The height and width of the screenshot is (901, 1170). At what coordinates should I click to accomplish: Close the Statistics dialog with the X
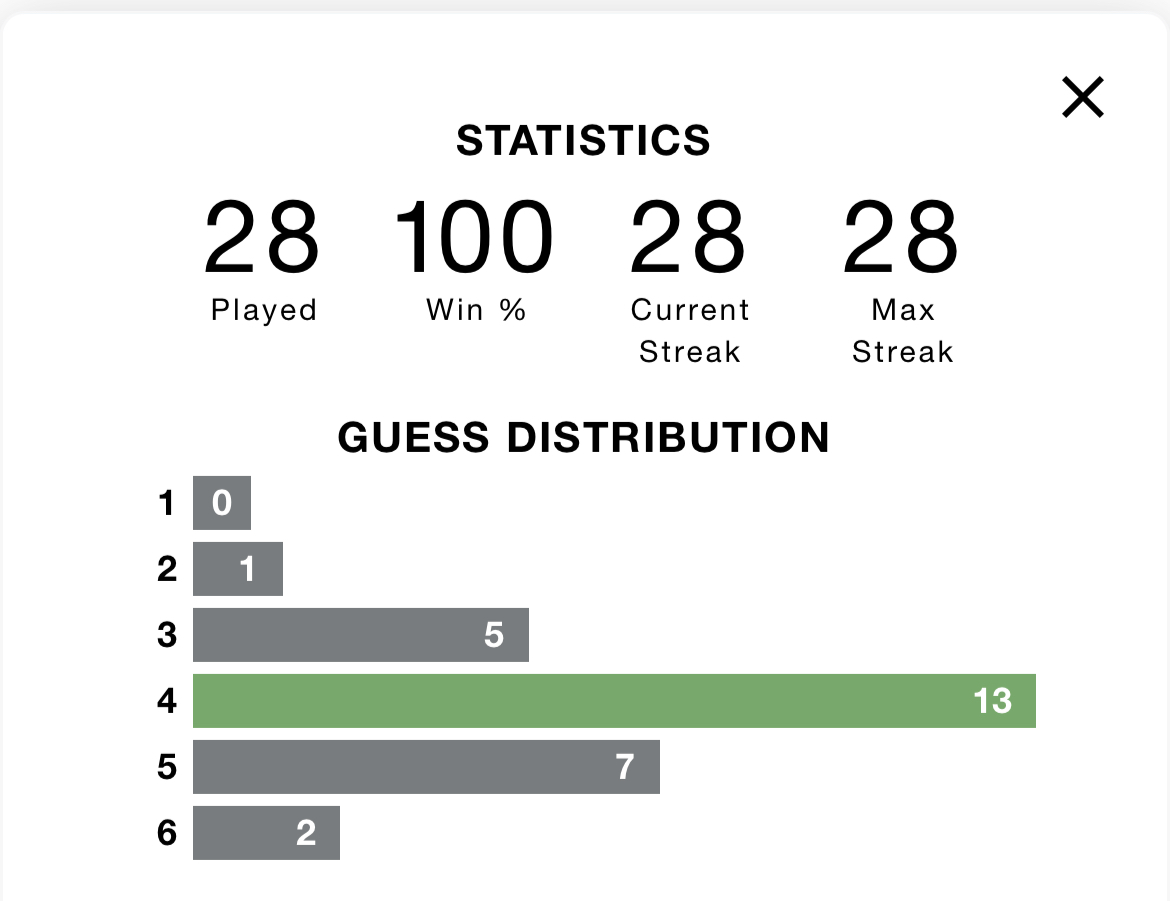[1083, 97]
